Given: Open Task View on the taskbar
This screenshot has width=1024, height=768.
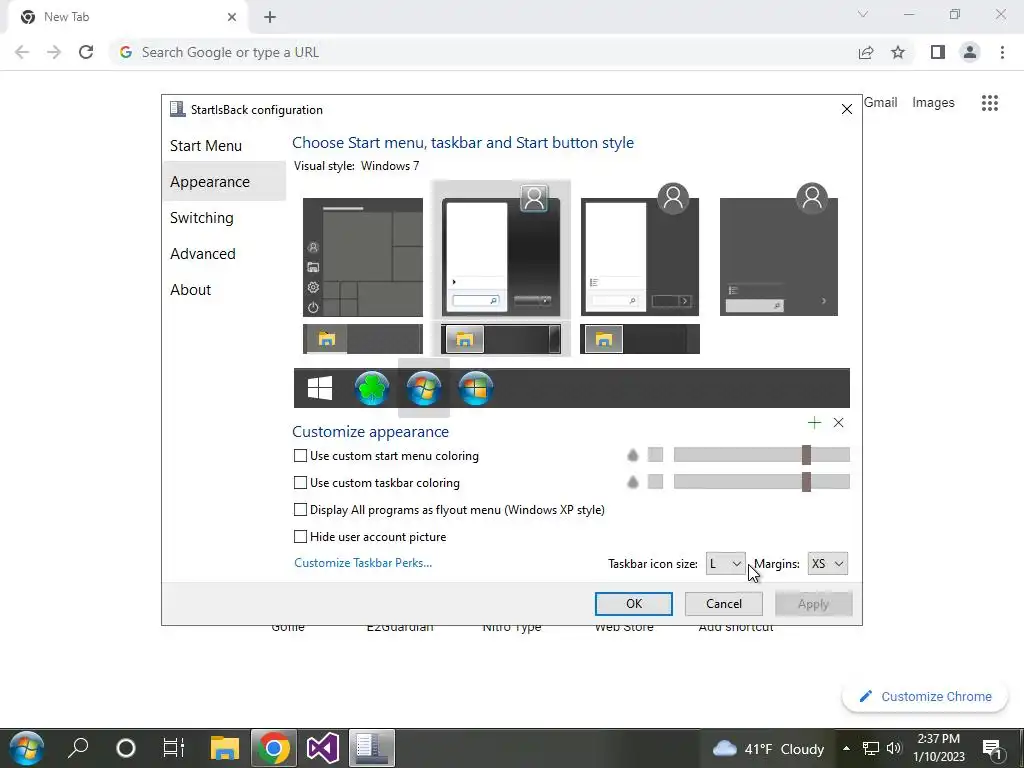Looking at the screenshot, I should click(x=174, y=748).
